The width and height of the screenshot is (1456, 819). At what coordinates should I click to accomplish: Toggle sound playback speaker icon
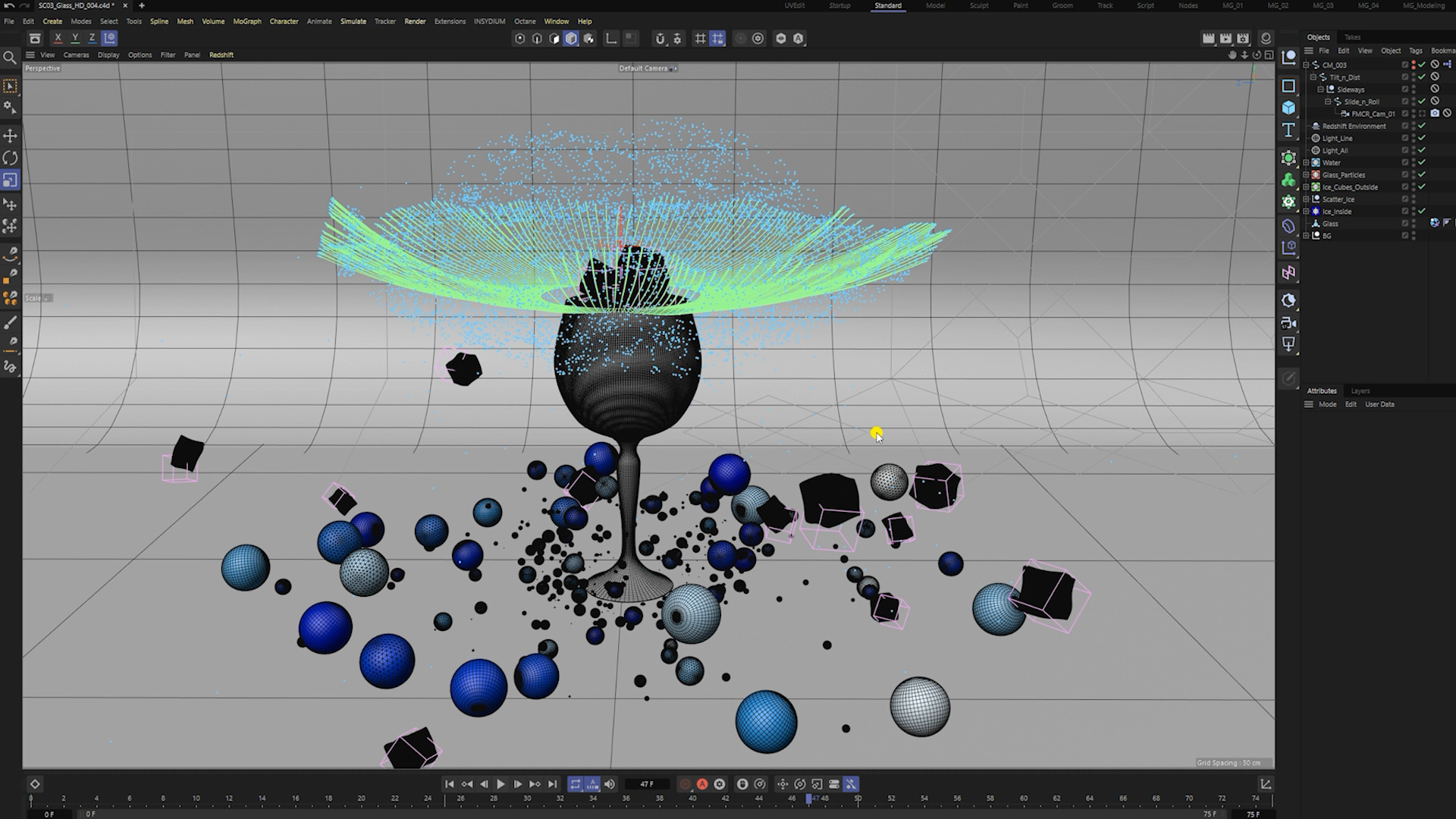point(610,784)
